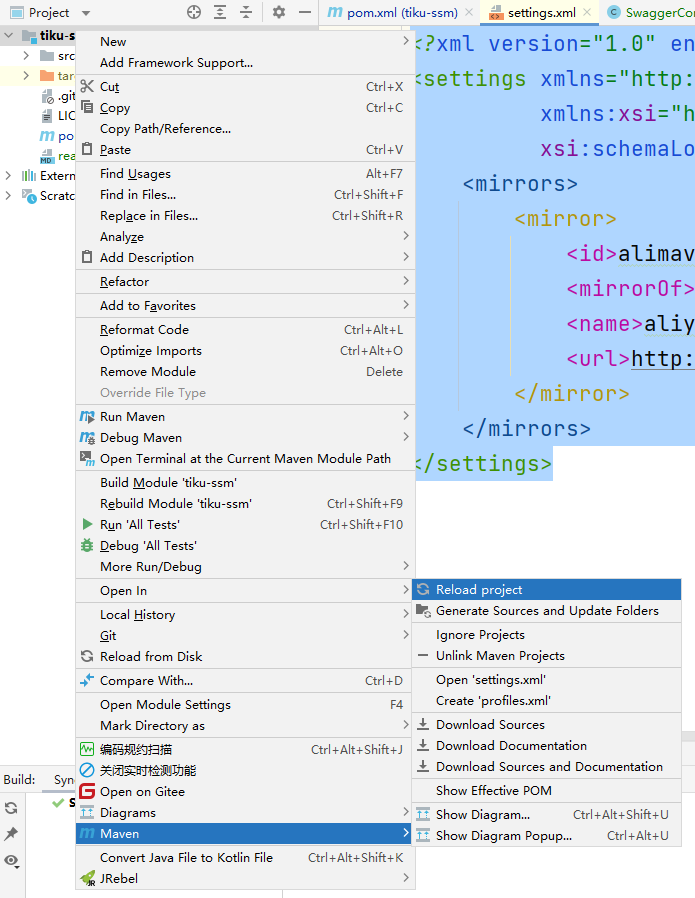Screen dimensions: 695x898
Task: Click Build panel sync refresh icon
Action: pos(11,808)
